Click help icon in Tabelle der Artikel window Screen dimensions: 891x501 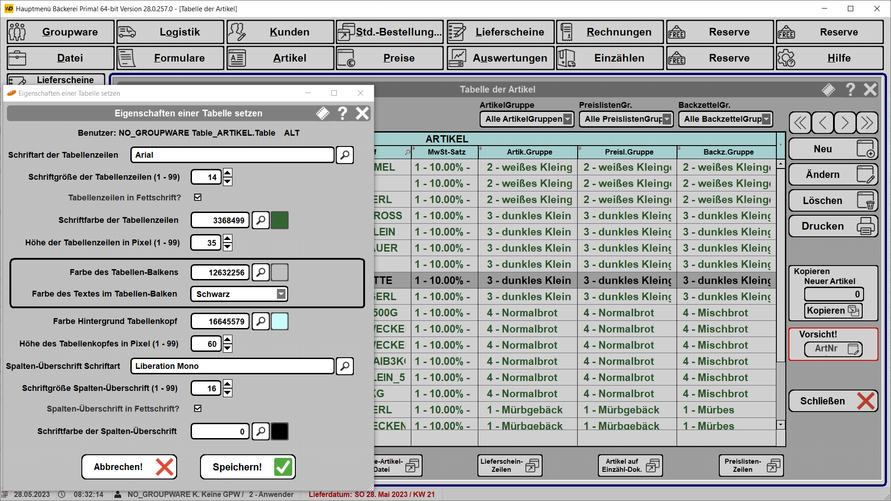(x=850, y=90)
